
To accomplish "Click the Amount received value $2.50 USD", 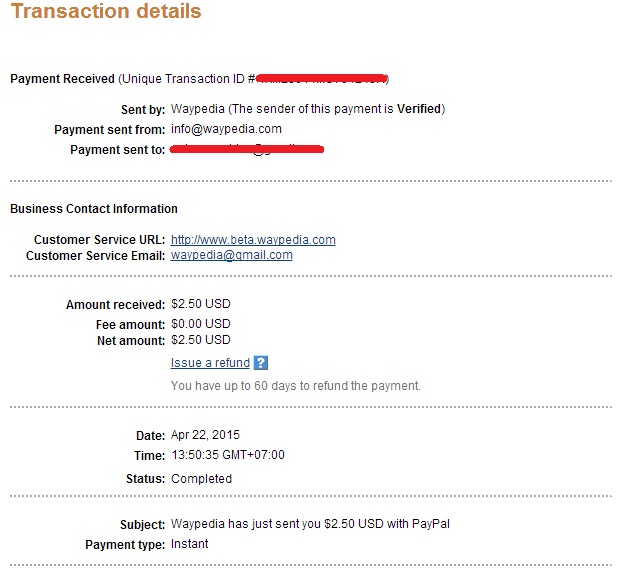I will pyautogui.click(x=200, y=304).
